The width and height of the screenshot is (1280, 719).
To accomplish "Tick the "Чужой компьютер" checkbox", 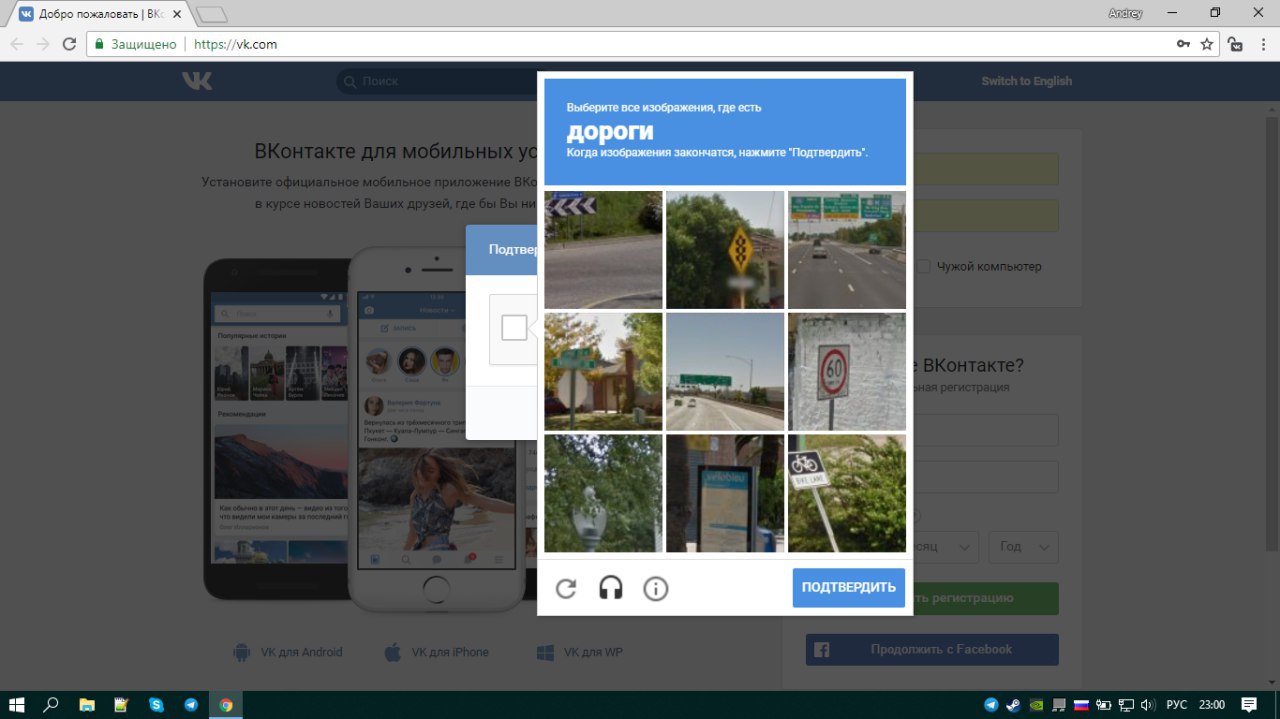I will (924, 267).
